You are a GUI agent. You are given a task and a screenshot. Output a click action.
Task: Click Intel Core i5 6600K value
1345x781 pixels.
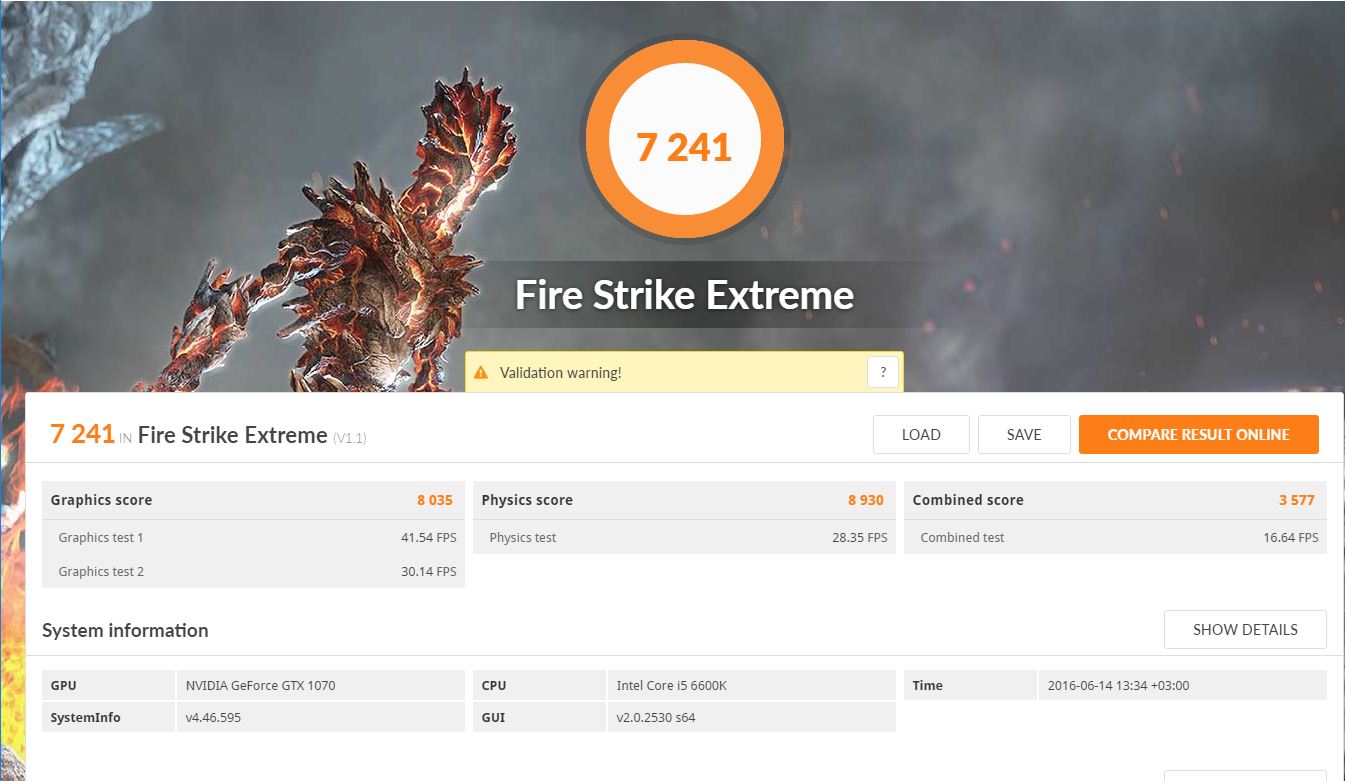[671, 685]
